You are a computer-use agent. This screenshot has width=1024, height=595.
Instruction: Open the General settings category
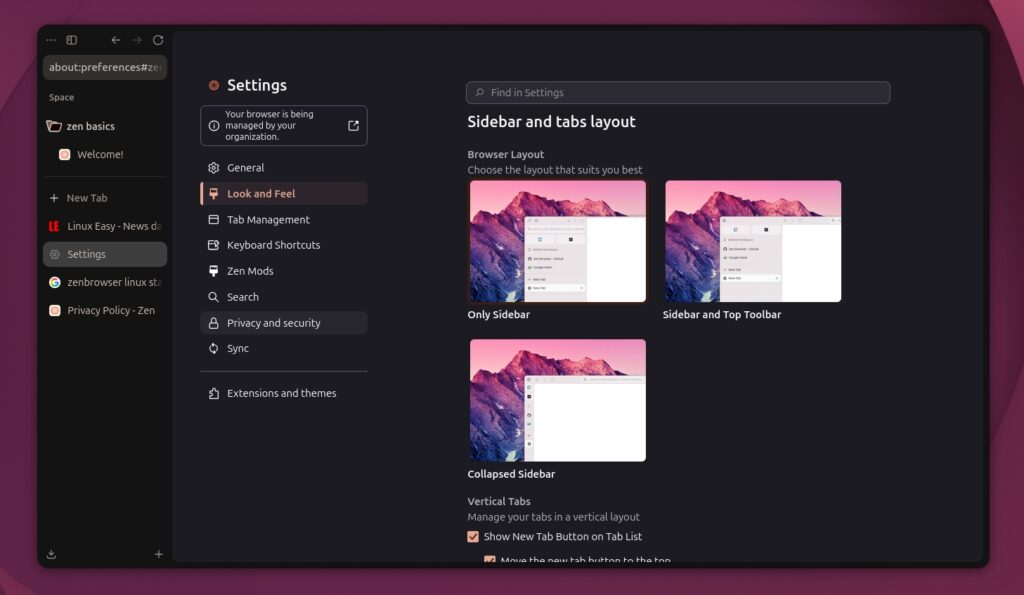point(283,168)
